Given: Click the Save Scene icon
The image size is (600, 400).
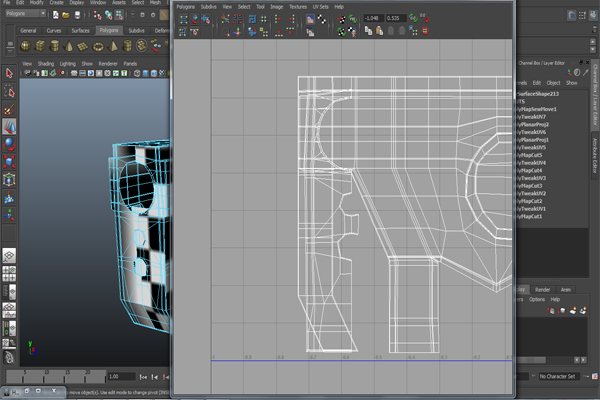Looking at the screenshot, I should coord(77,15).
